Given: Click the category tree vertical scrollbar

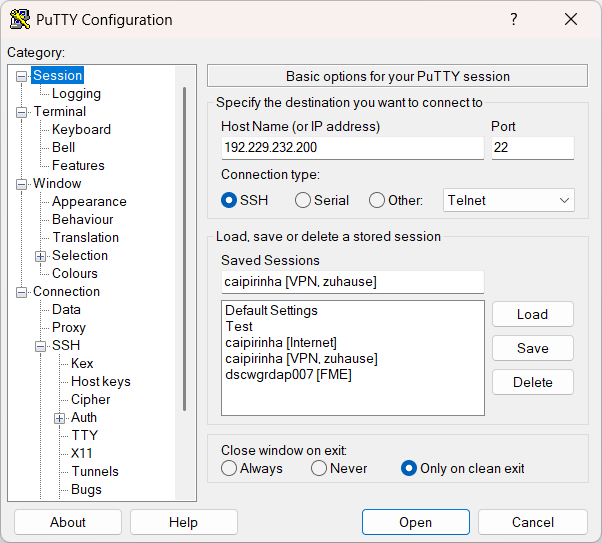Looking at the screenshot, I should tap(184, 250).
